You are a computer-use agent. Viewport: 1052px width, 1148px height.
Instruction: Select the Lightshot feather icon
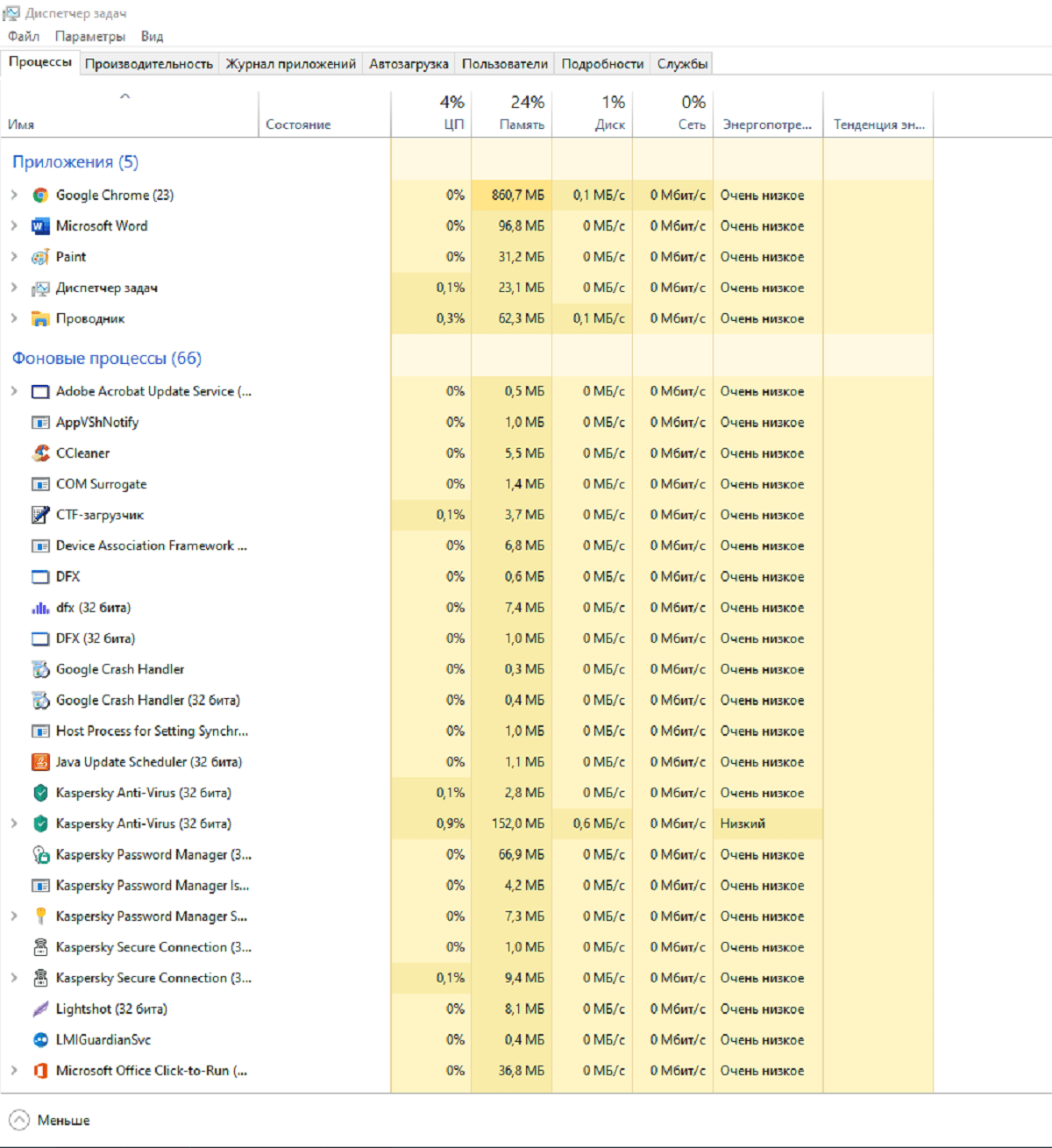tap(40, 1009)
